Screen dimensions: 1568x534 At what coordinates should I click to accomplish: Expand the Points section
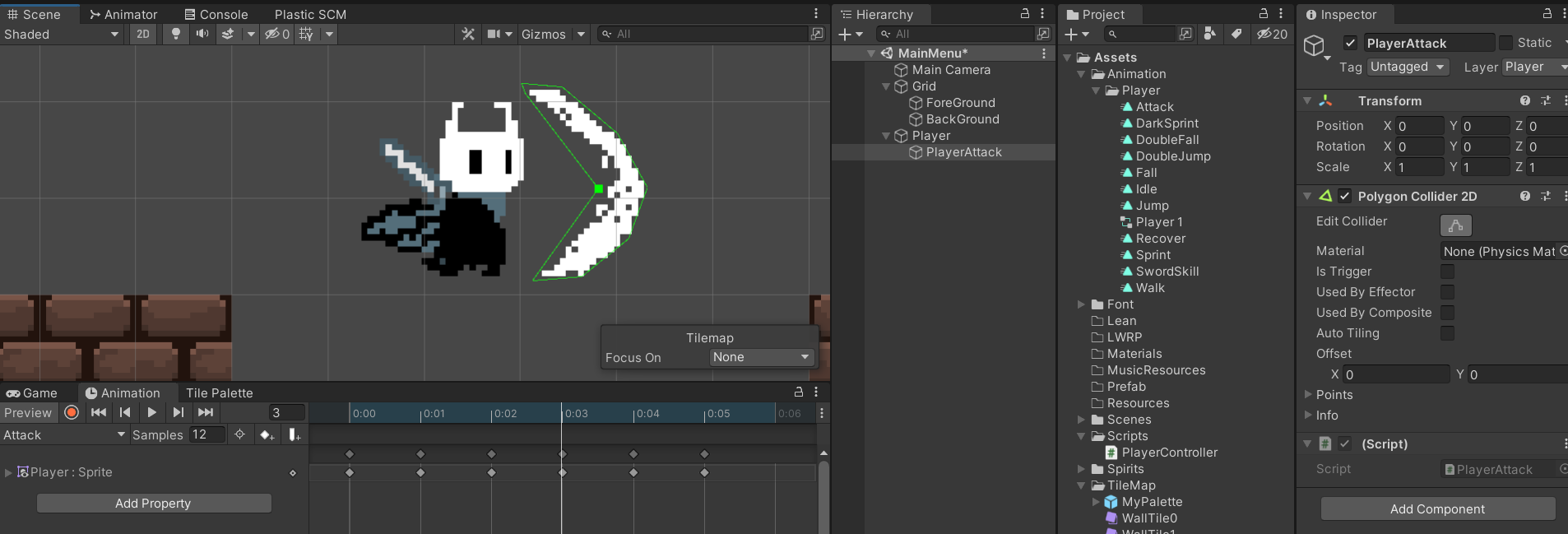coord(1308,395)
